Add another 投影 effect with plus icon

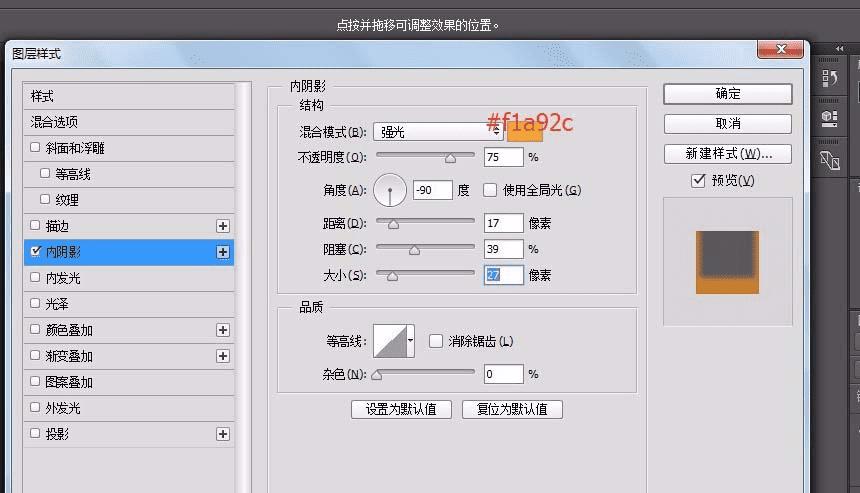(x=223, y=434)
